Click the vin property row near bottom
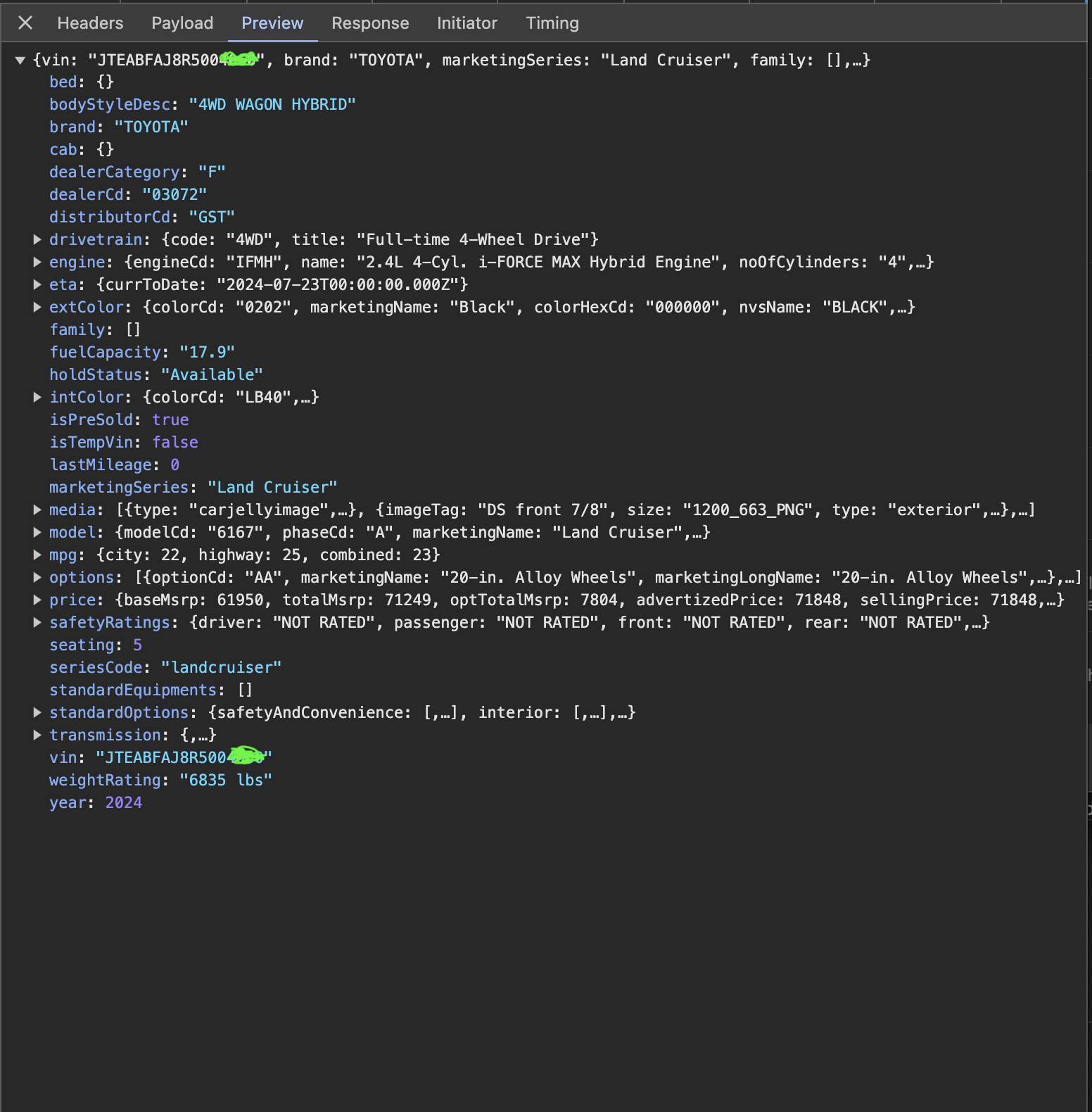The width and height of the screenshot is (1092, 1112). 161,757
